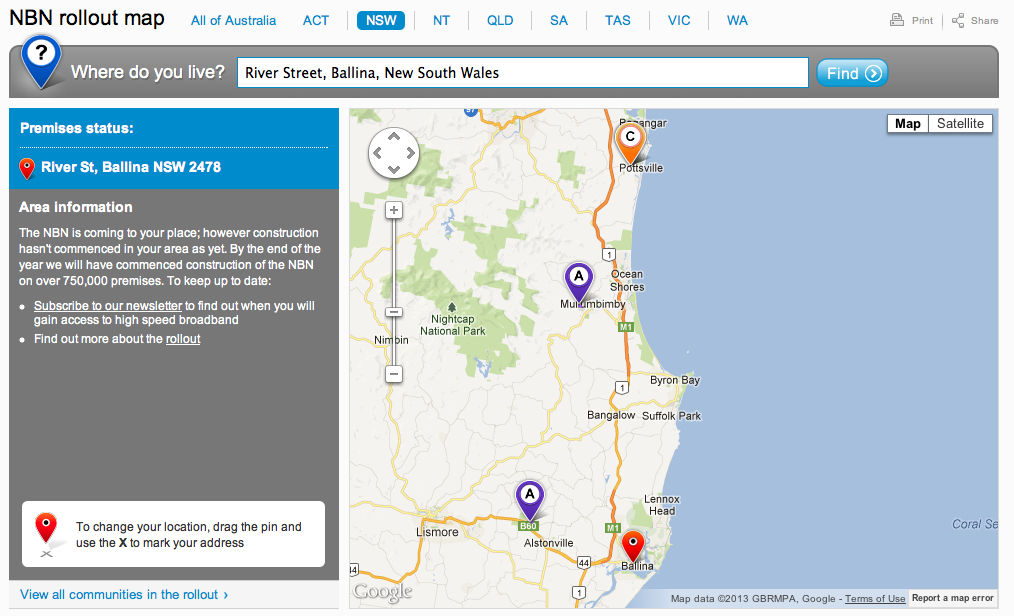This screenshot has height=616, width=1014.
Task: Click the Lennox Head map label
Action: (662, 505)
